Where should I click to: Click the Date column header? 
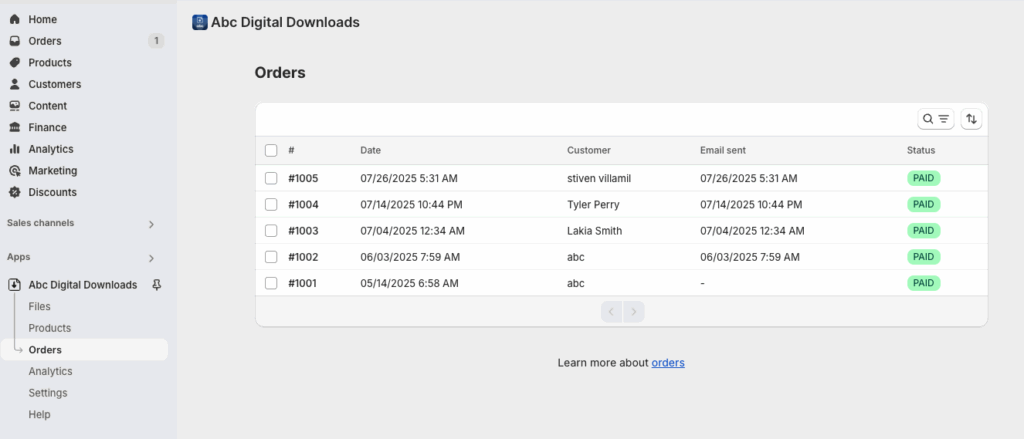pyautogui.click(x=370, y=150)
